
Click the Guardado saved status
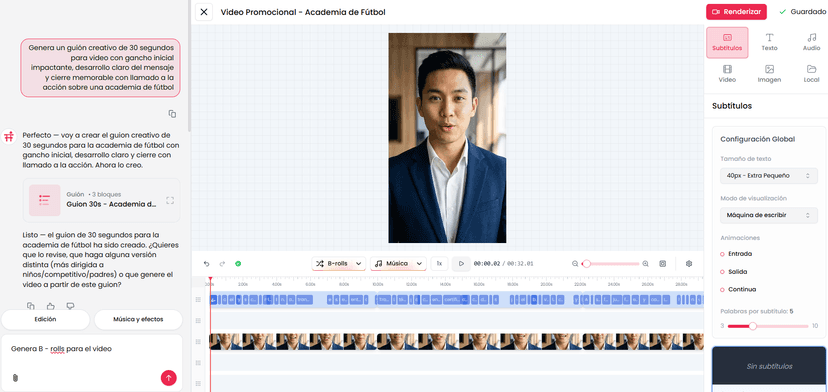pos(802,12)
